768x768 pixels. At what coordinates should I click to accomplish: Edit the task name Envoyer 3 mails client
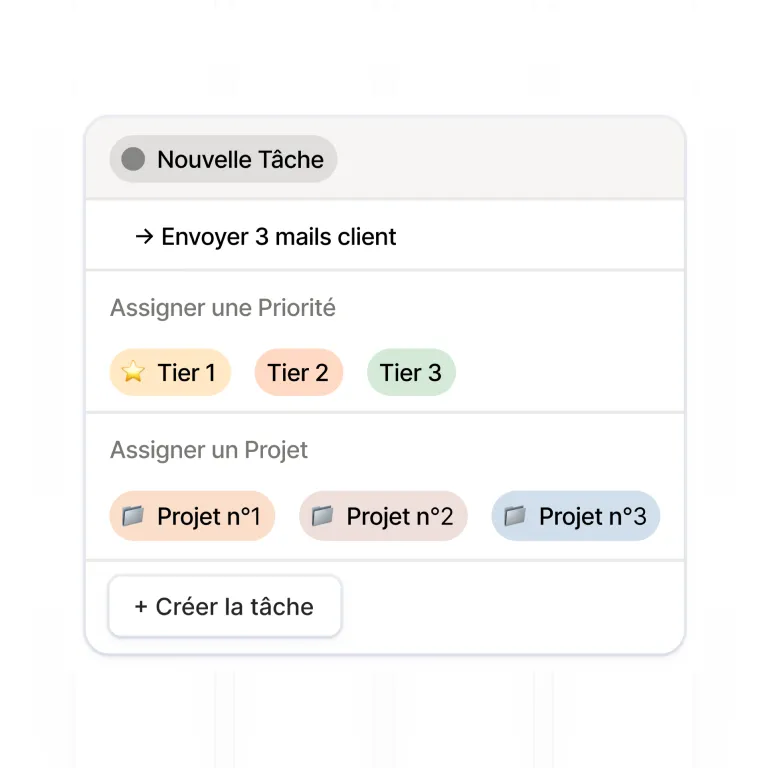[x=278, y=237]
